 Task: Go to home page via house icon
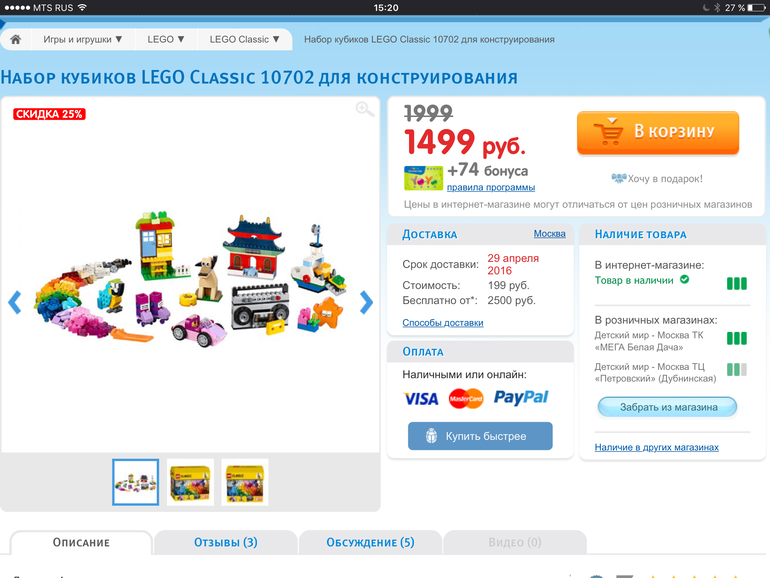[x=16, y=40]
